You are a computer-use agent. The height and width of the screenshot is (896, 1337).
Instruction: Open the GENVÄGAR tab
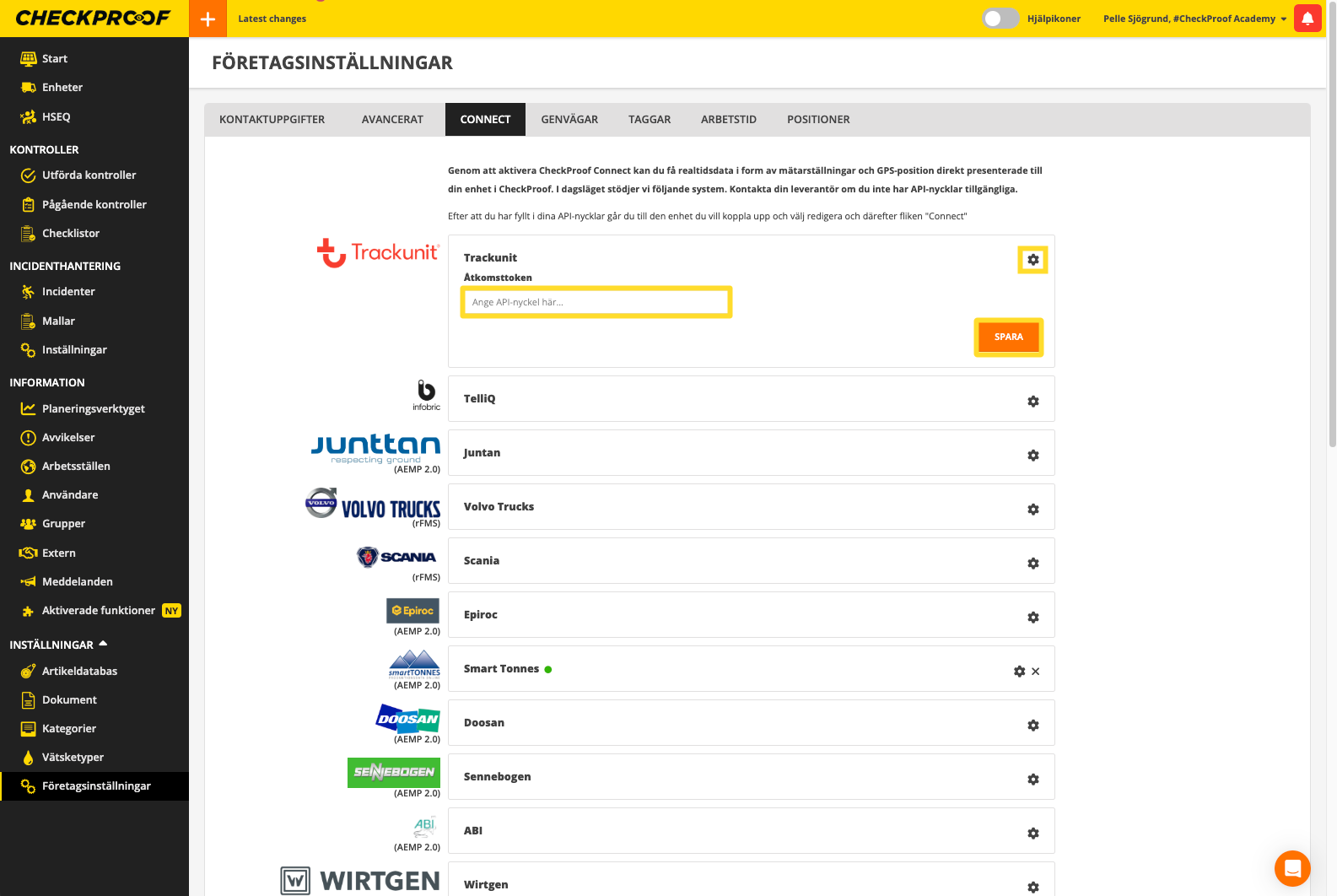point(569,120)
